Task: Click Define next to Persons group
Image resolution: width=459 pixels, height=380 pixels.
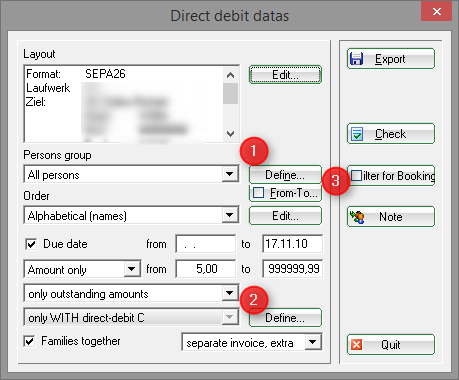Action: (285, 175)
